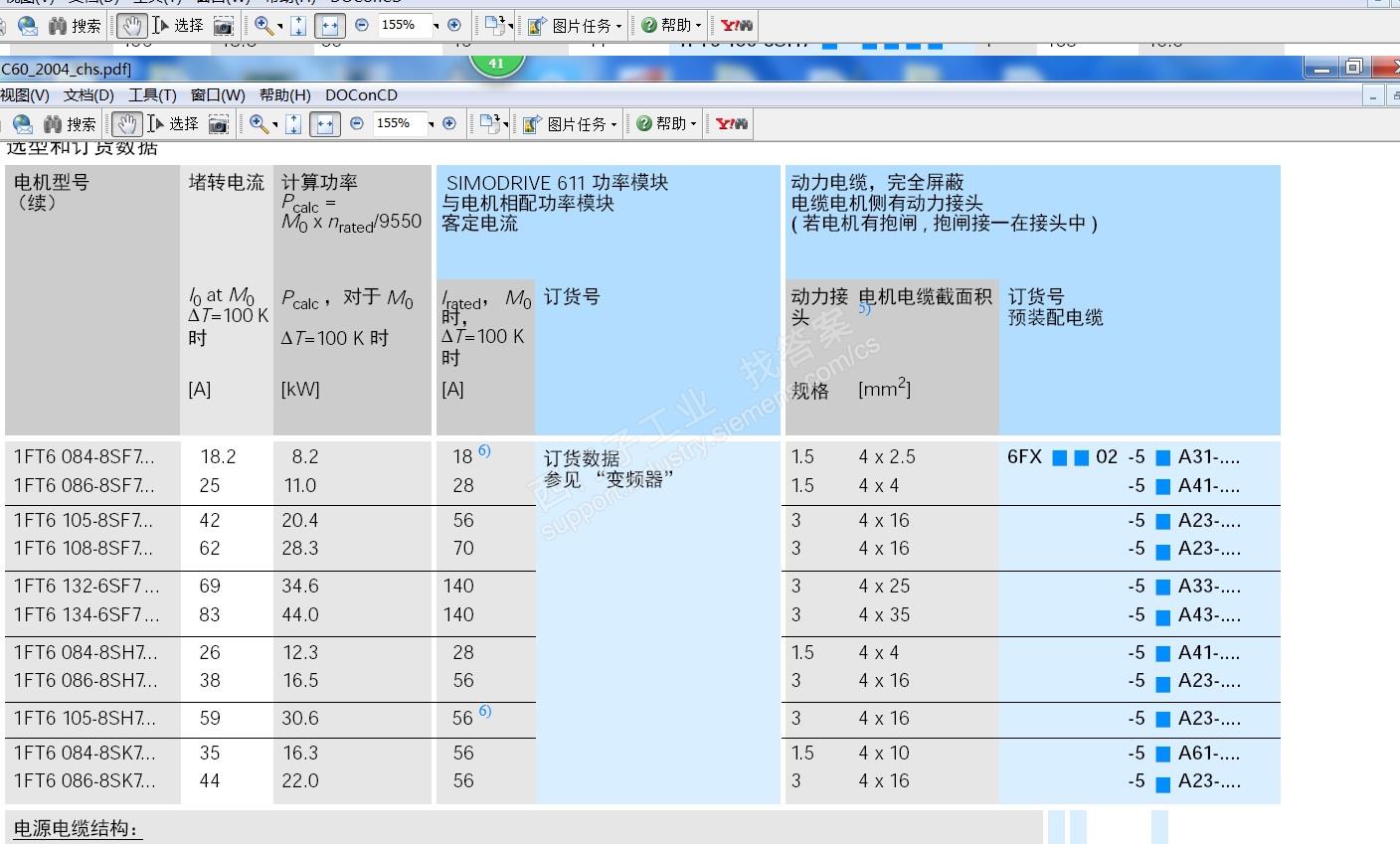Click motor model 1FT6 086-8SK7... cell
The width and height of the screenshot is (1400, 844).
pos(85,781)
